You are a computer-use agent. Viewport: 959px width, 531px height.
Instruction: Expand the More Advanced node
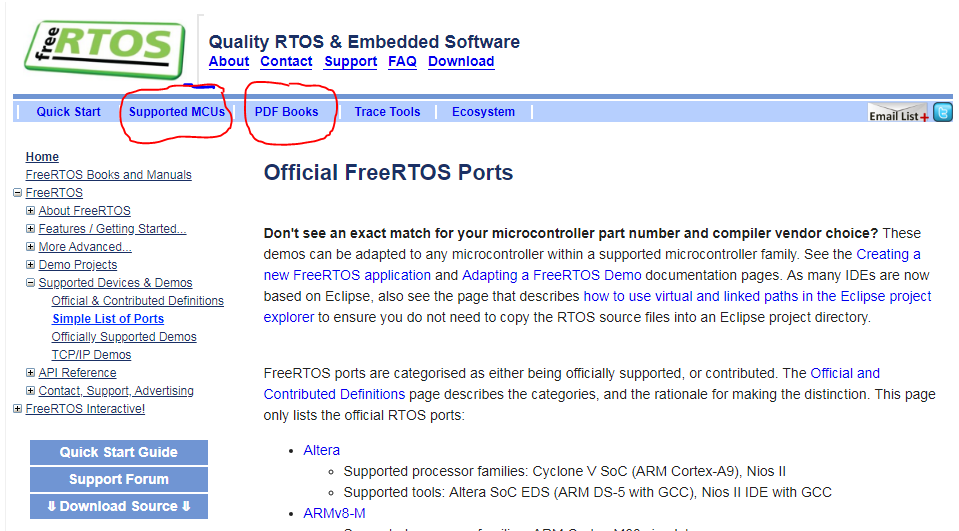[31, 247]
